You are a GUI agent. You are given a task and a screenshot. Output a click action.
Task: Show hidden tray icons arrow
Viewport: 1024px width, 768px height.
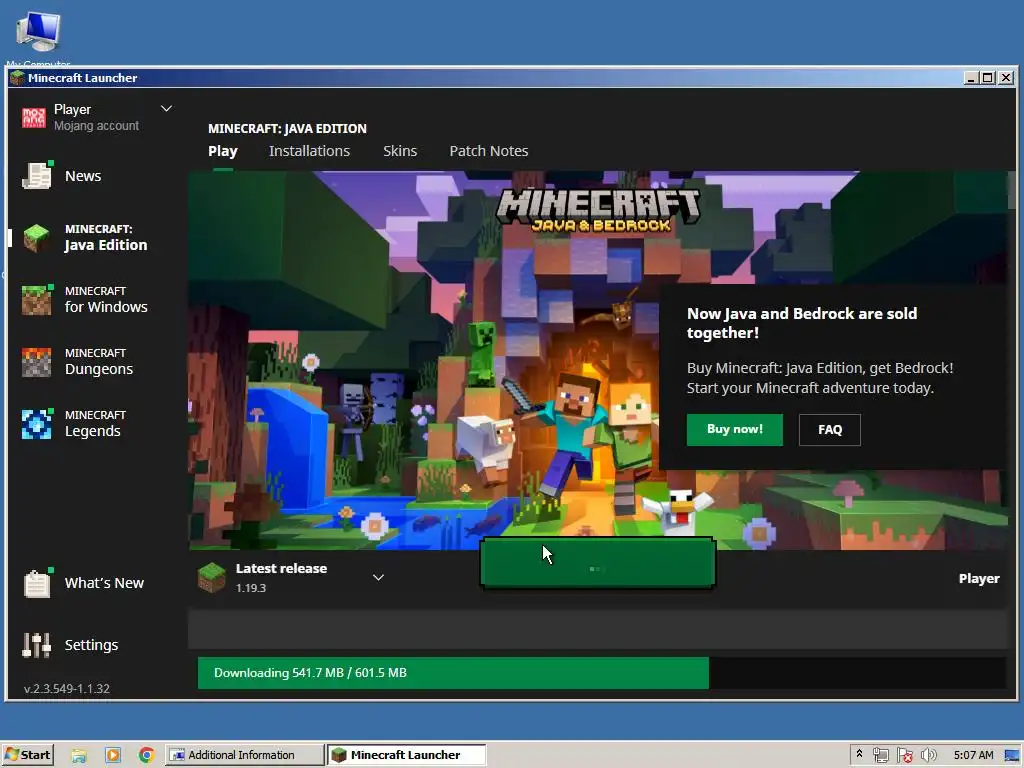859,754
